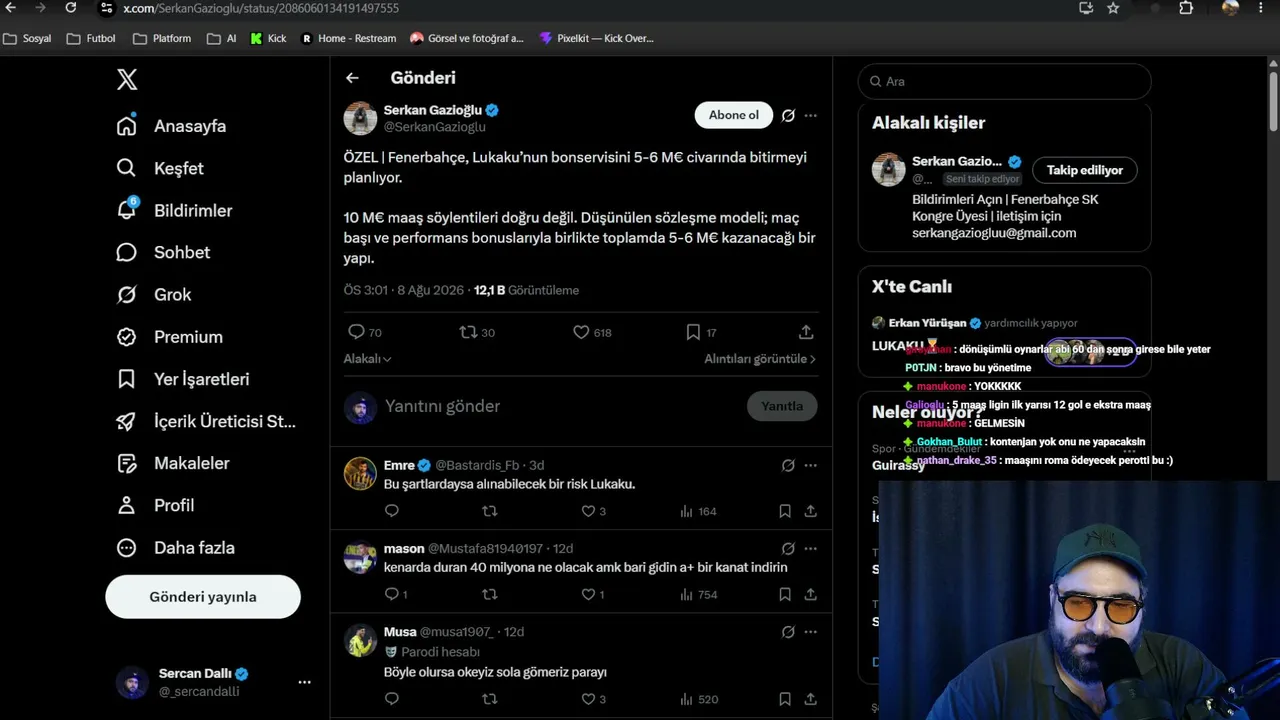1280x720 pixels.
Task: Open Premium from the sidebar
Action: point(169,337)
